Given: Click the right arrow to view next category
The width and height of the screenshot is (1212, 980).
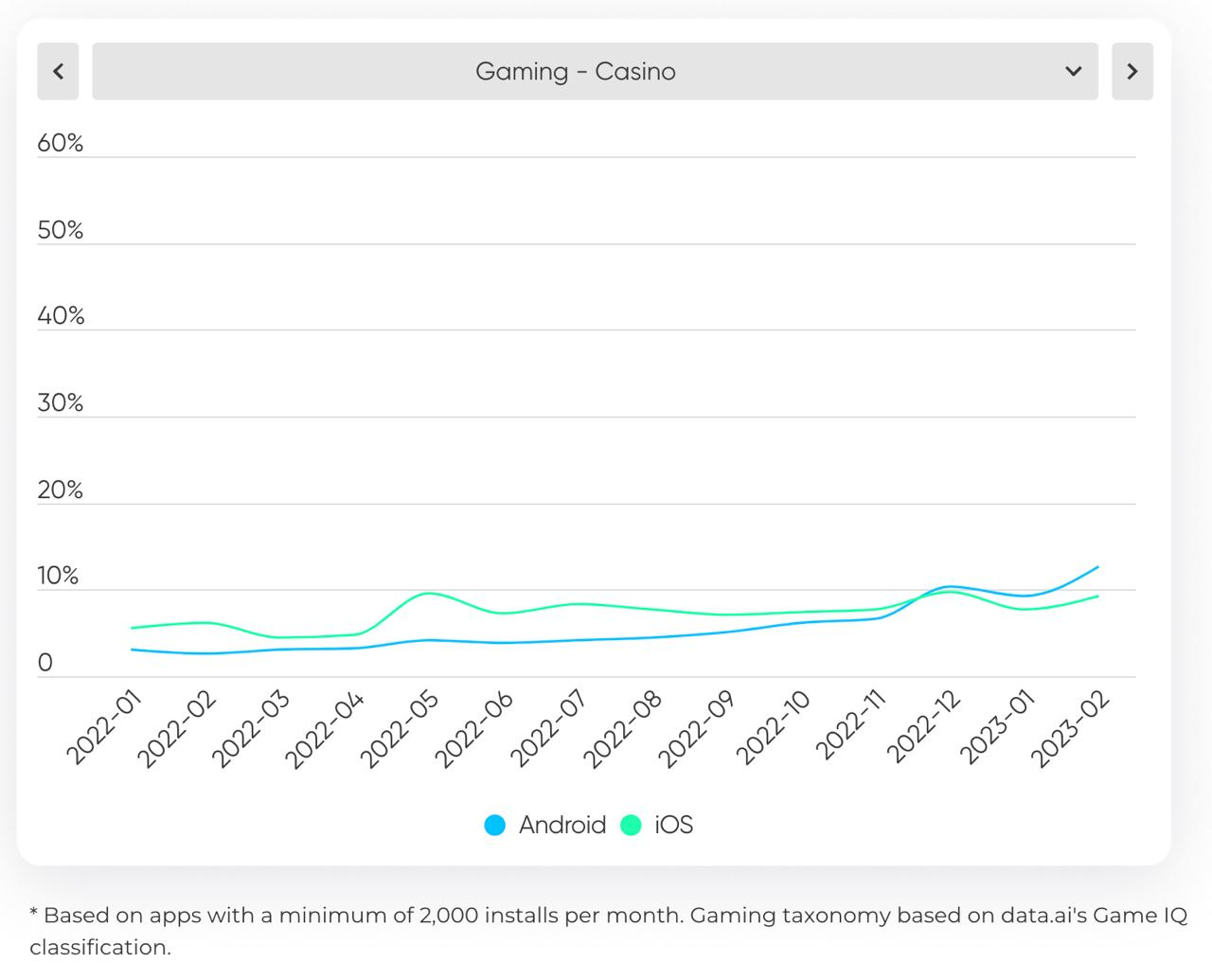Looking at the screenshot, I should tap(1132, 71).
